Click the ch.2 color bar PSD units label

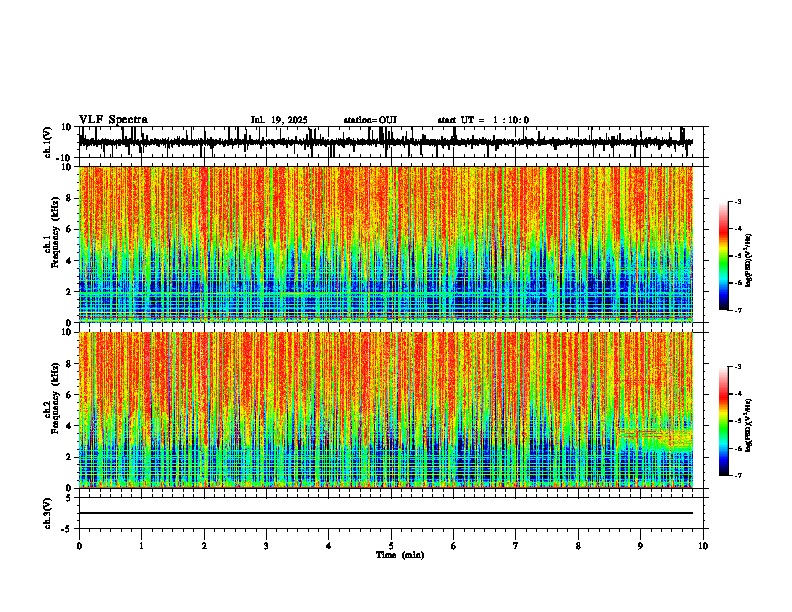click(749, 425)
